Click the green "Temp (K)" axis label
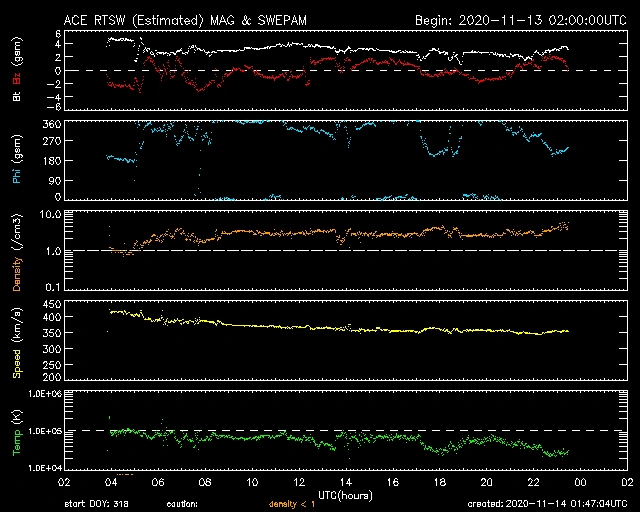 (17, 433)
